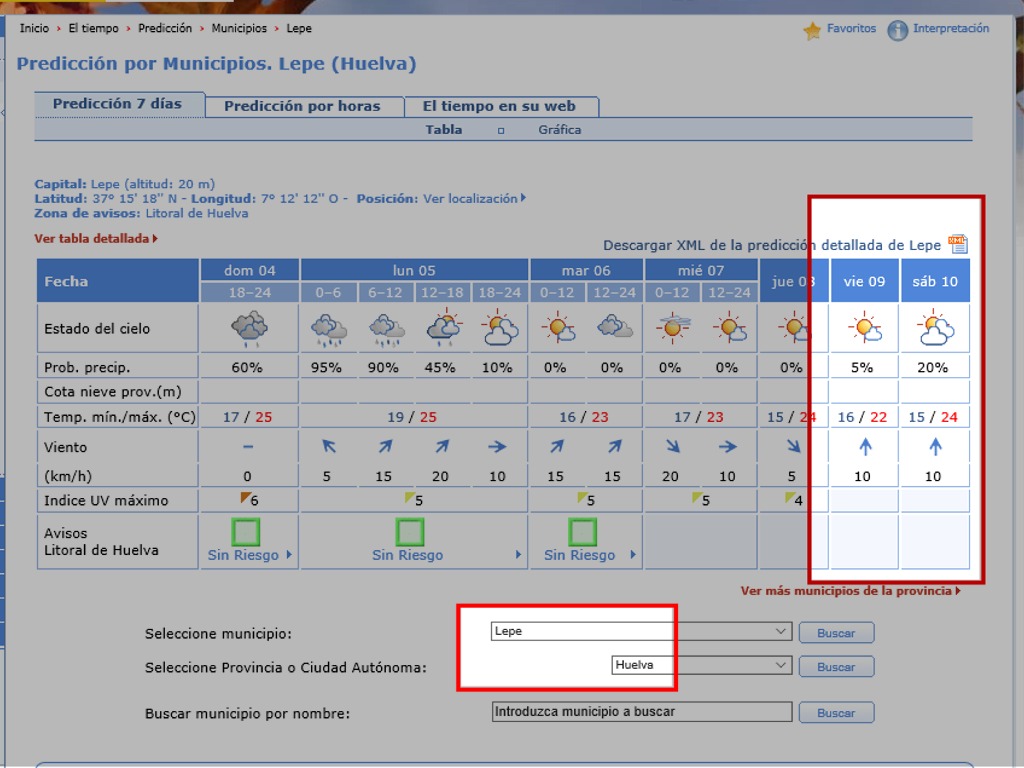Click green Sin Riesgo square under dom 04

(246, 531)
